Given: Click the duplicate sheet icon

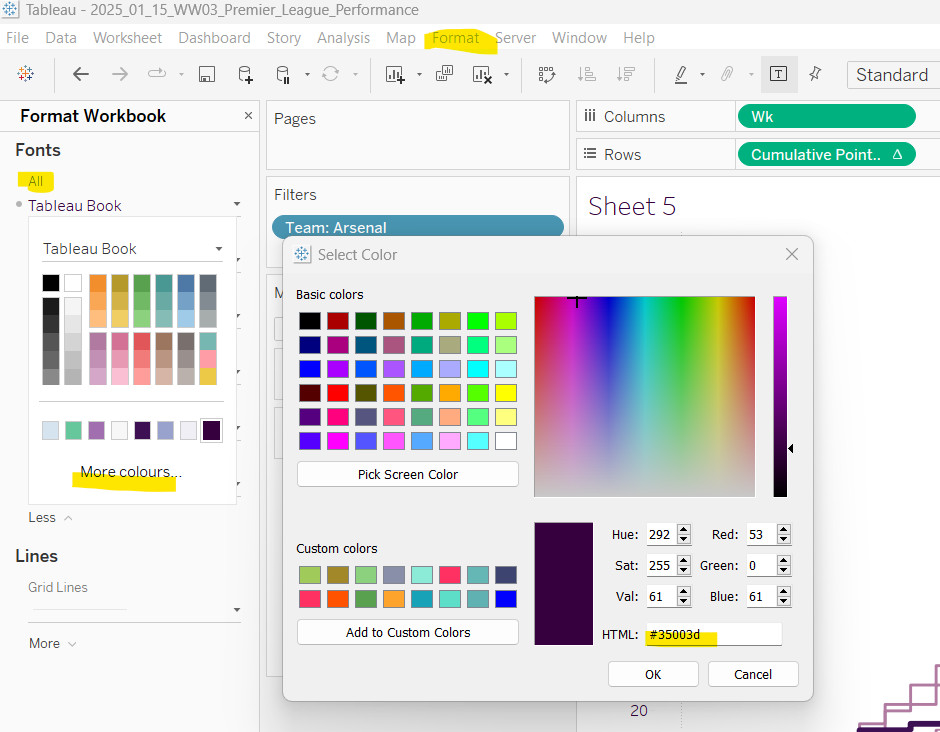Looking at the screenshot, I should pyautogui.click(x=444, y=74).
